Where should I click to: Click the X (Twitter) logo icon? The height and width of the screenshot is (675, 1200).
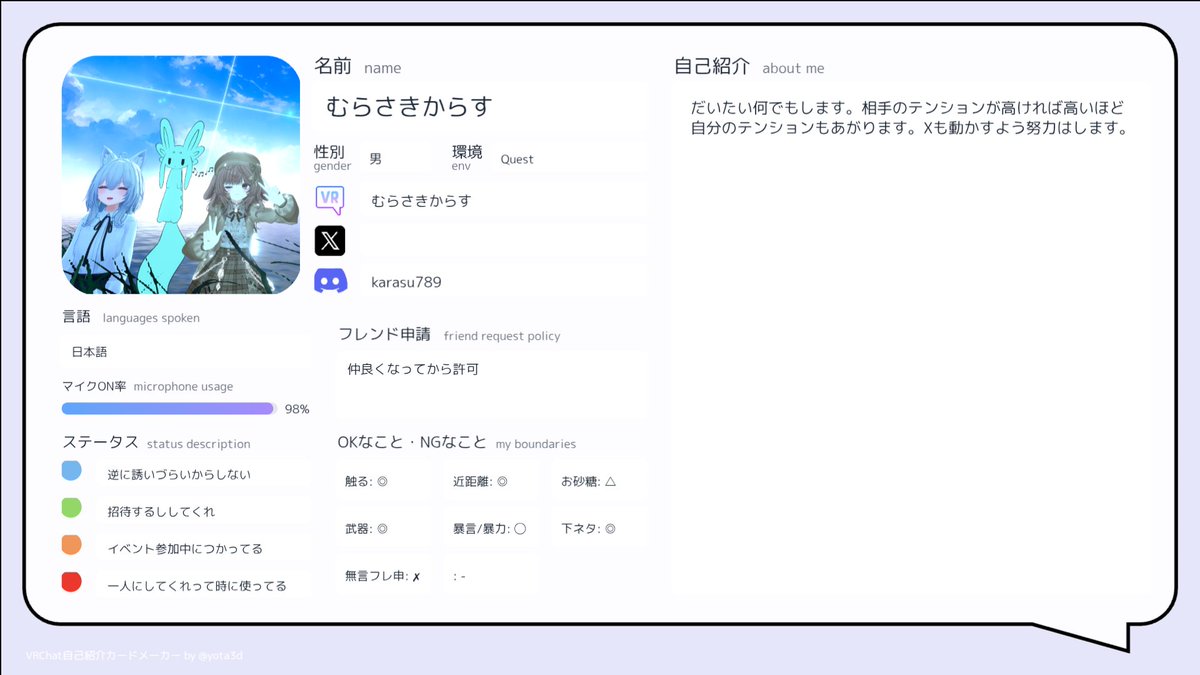click(330, 241)
